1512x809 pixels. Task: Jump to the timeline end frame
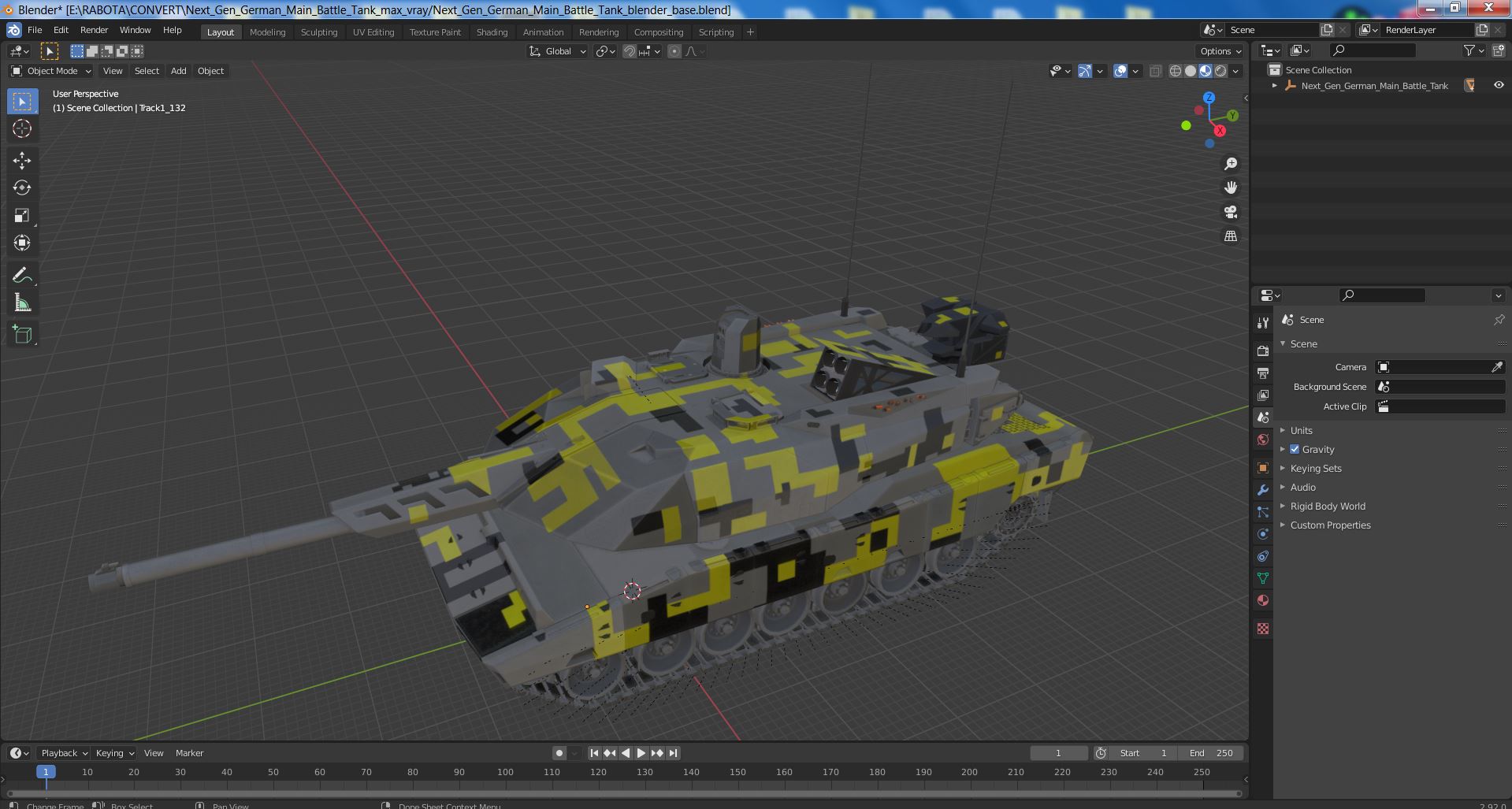(x=673, y=753)
